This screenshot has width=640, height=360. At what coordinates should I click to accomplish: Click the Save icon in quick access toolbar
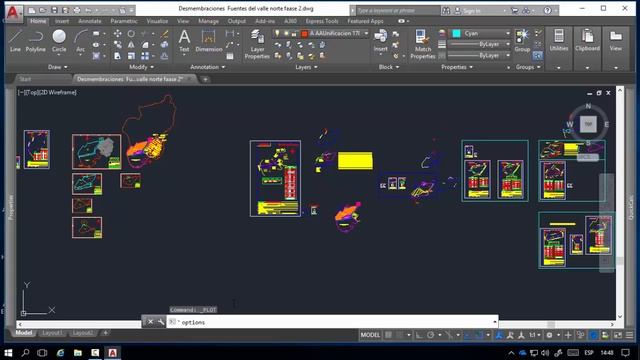54,10
